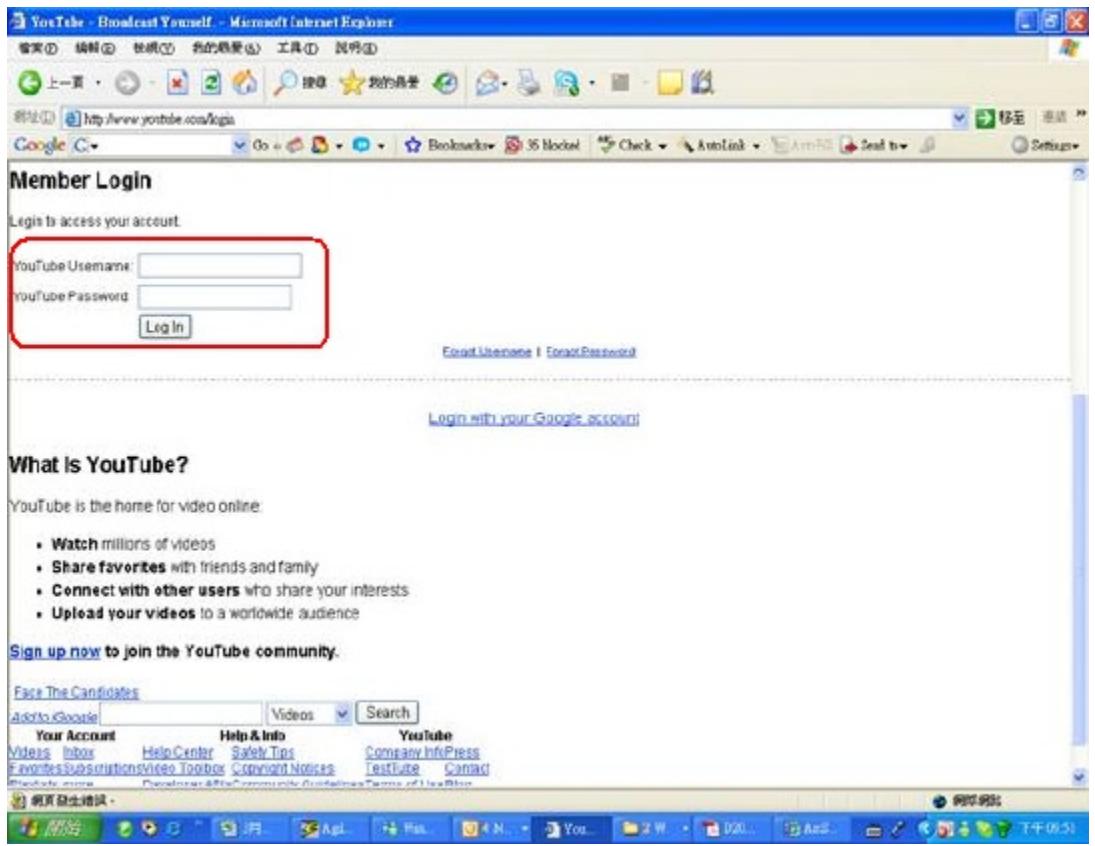Screen dimensions: 1095x846
Task: Open the Windows Start button
Action: pyautogui.click(x=52, y=829)
